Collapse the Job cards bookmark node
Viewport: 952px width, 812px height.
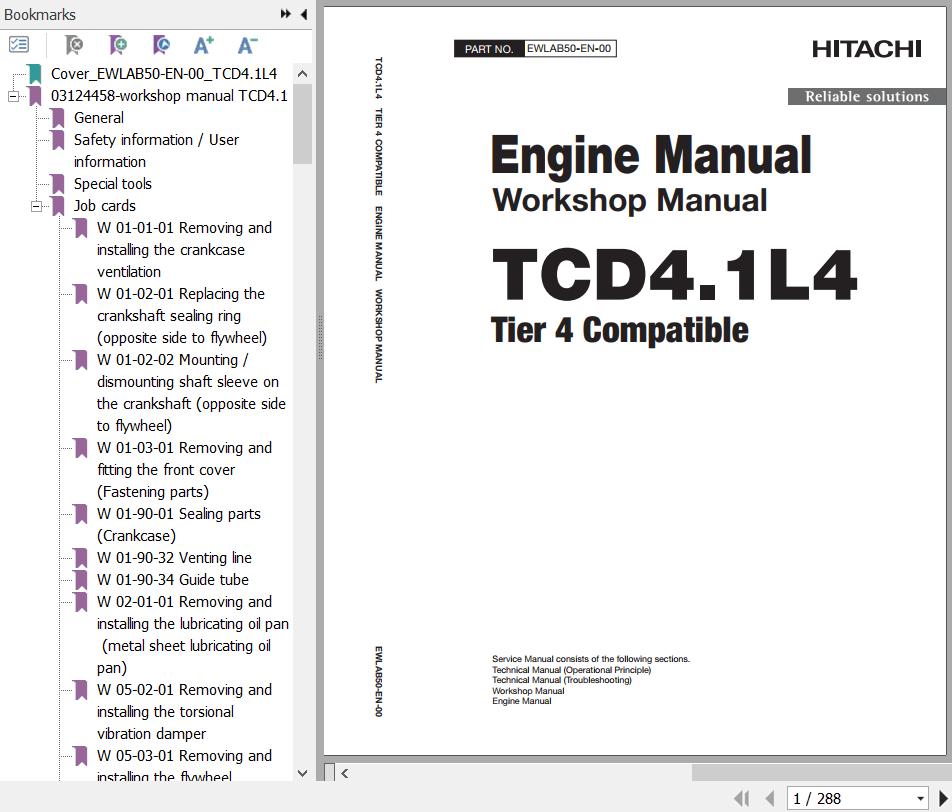(x=36, y=206)
